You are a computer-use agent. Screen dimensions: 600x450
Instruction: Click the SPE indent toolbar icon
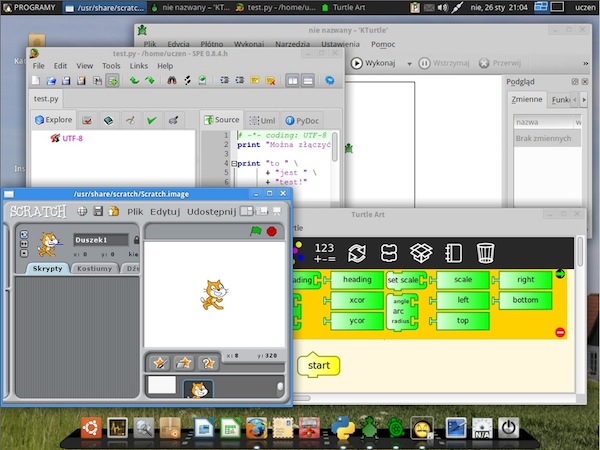tap(225, 80)
